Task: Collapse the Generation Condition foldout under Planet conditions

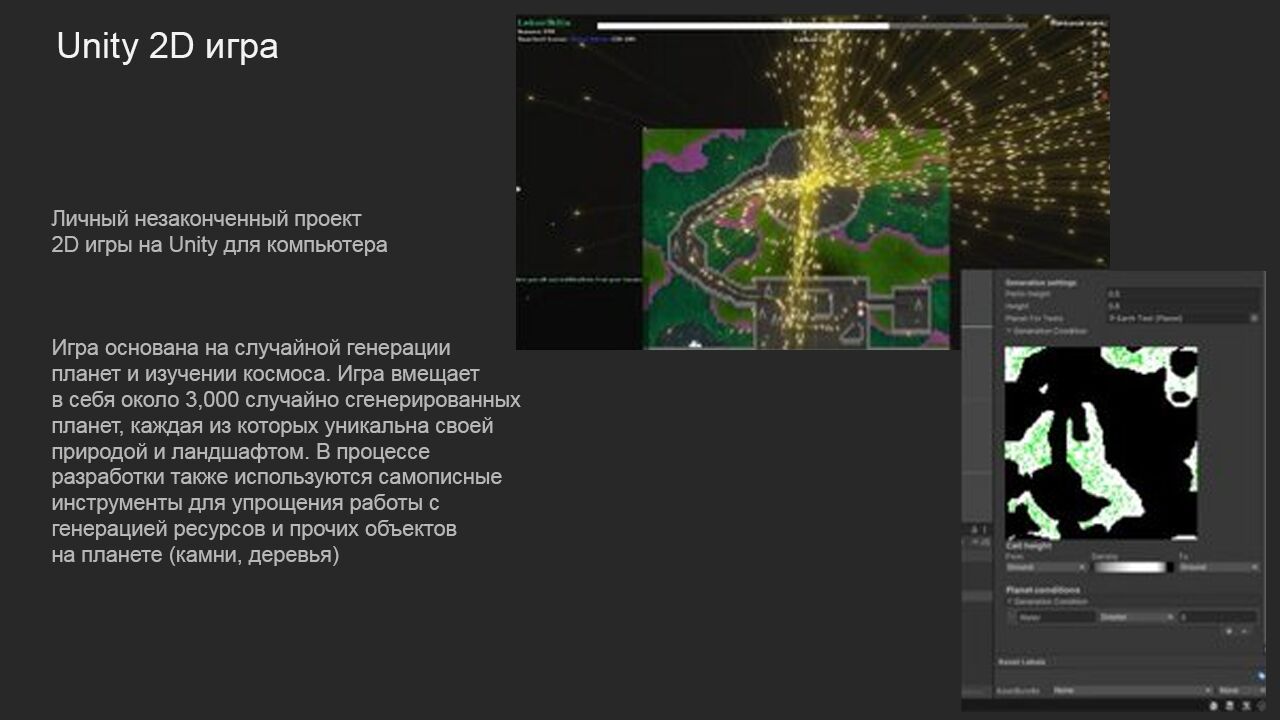Action: point(1010,601)
